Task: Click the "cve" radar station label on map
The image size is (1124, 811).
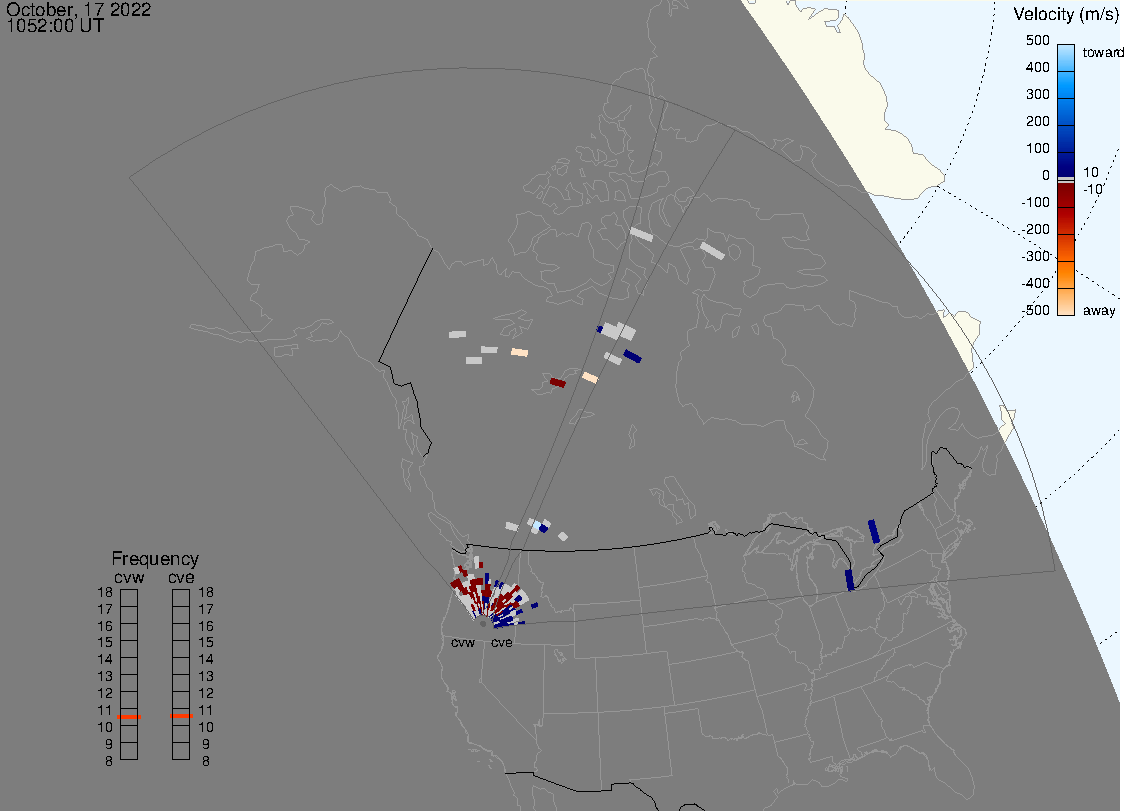Action: coord(502,643)
